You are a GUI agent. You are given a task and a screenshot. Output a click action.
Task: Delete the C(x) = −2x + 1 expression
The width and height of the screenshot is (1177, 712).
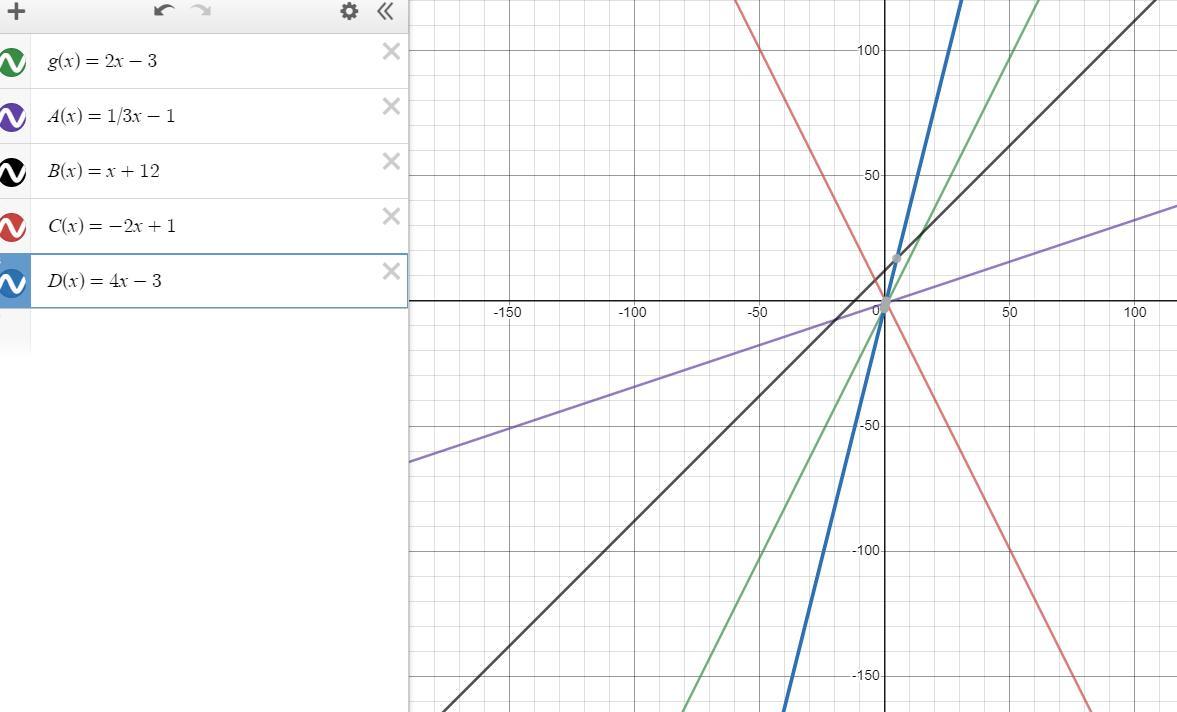(391, 216)
